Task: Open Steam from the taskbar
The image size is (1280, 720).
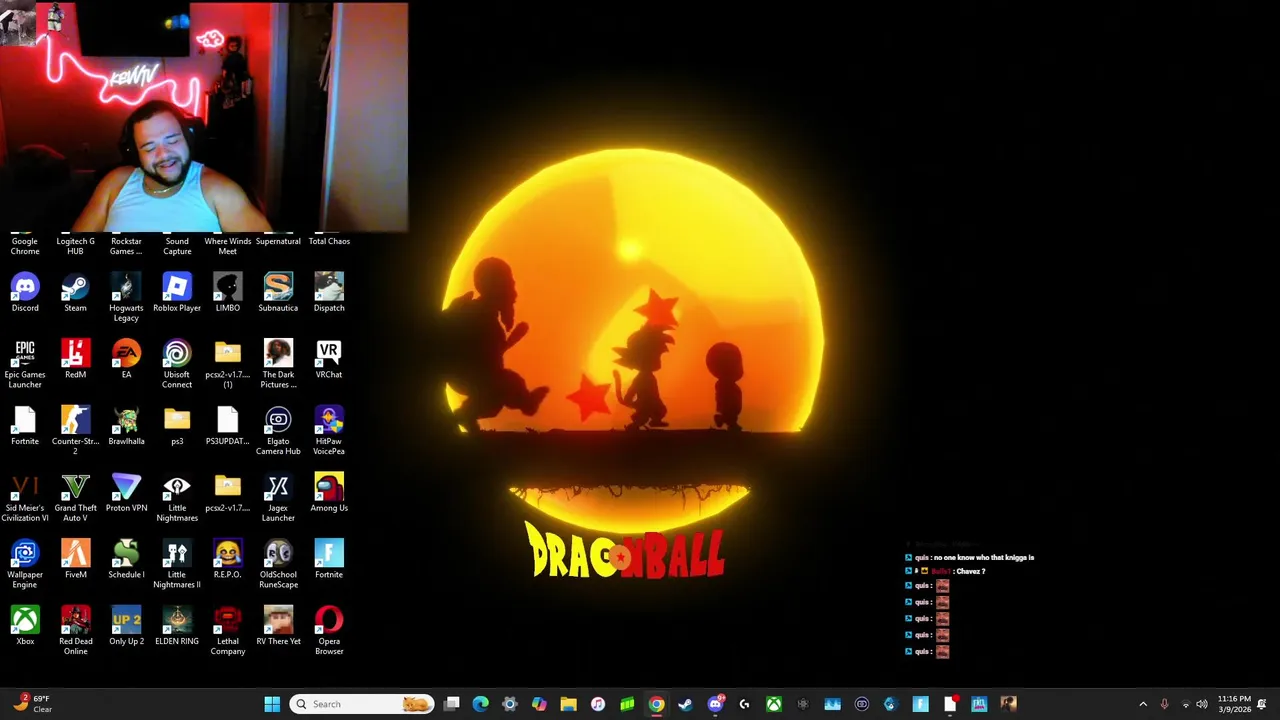Action: (x=685, y=704)
